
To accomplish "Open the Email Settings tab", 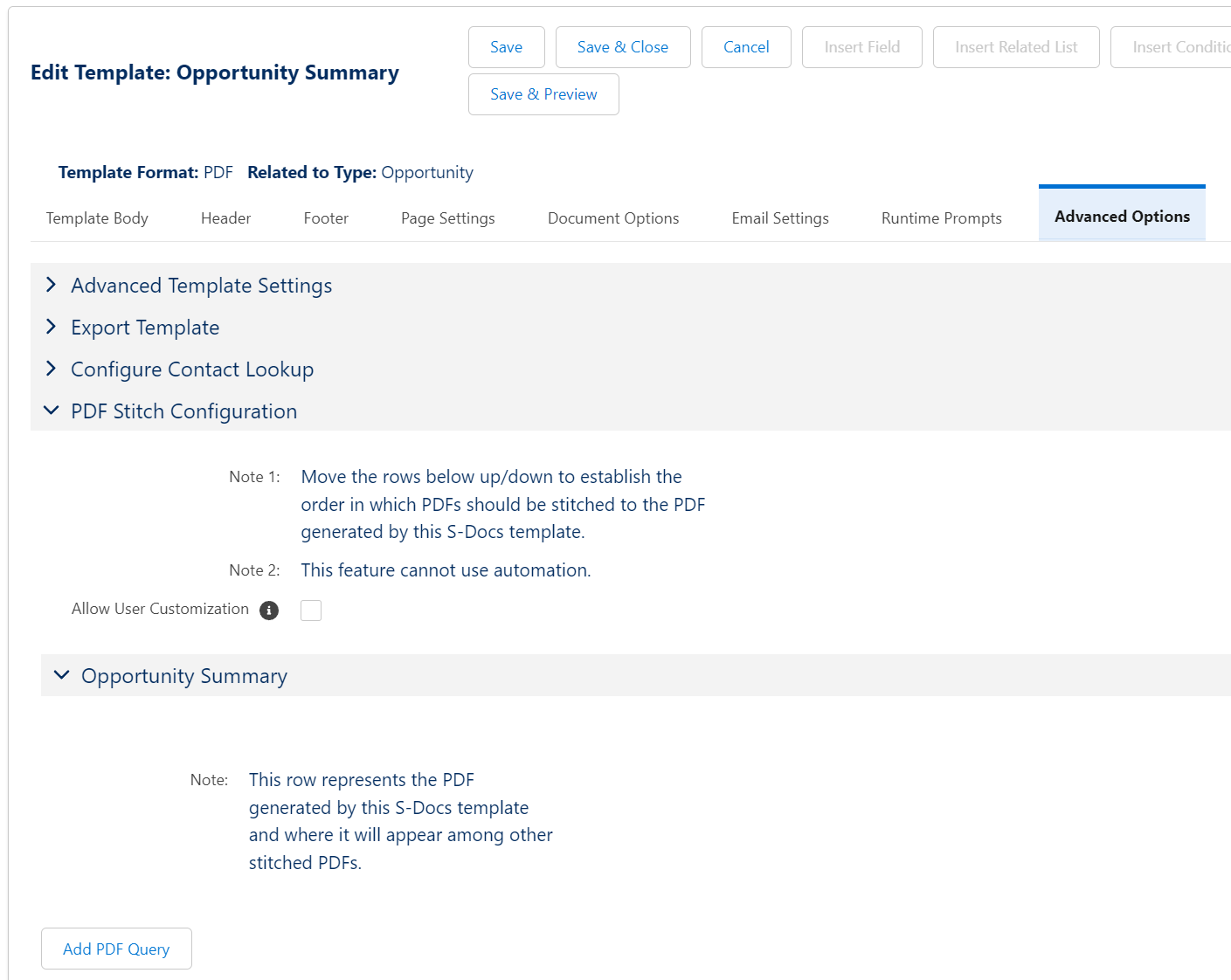I will pos(780,218).
